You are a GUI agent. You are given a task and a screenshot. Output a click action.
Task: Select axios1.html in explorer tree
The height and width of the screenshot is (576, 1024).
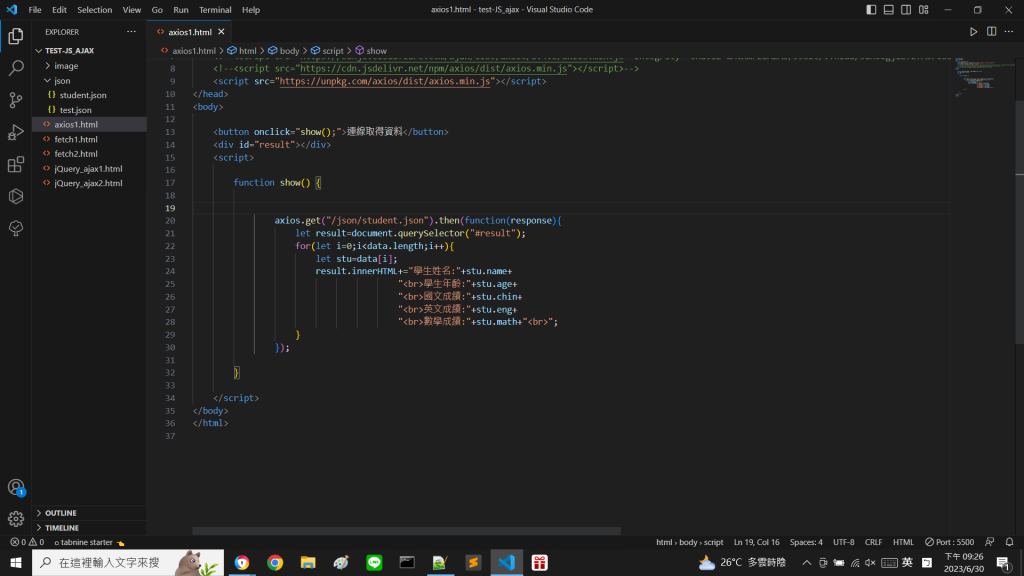[x=89, y=124]
